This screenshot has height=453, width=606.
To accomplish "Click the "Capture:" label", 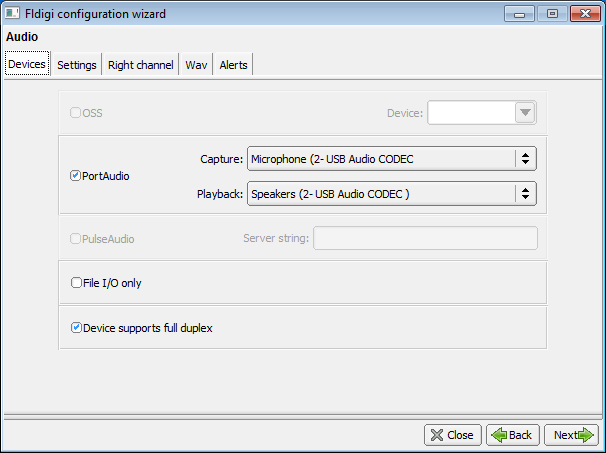I will (x=221, y=159).
